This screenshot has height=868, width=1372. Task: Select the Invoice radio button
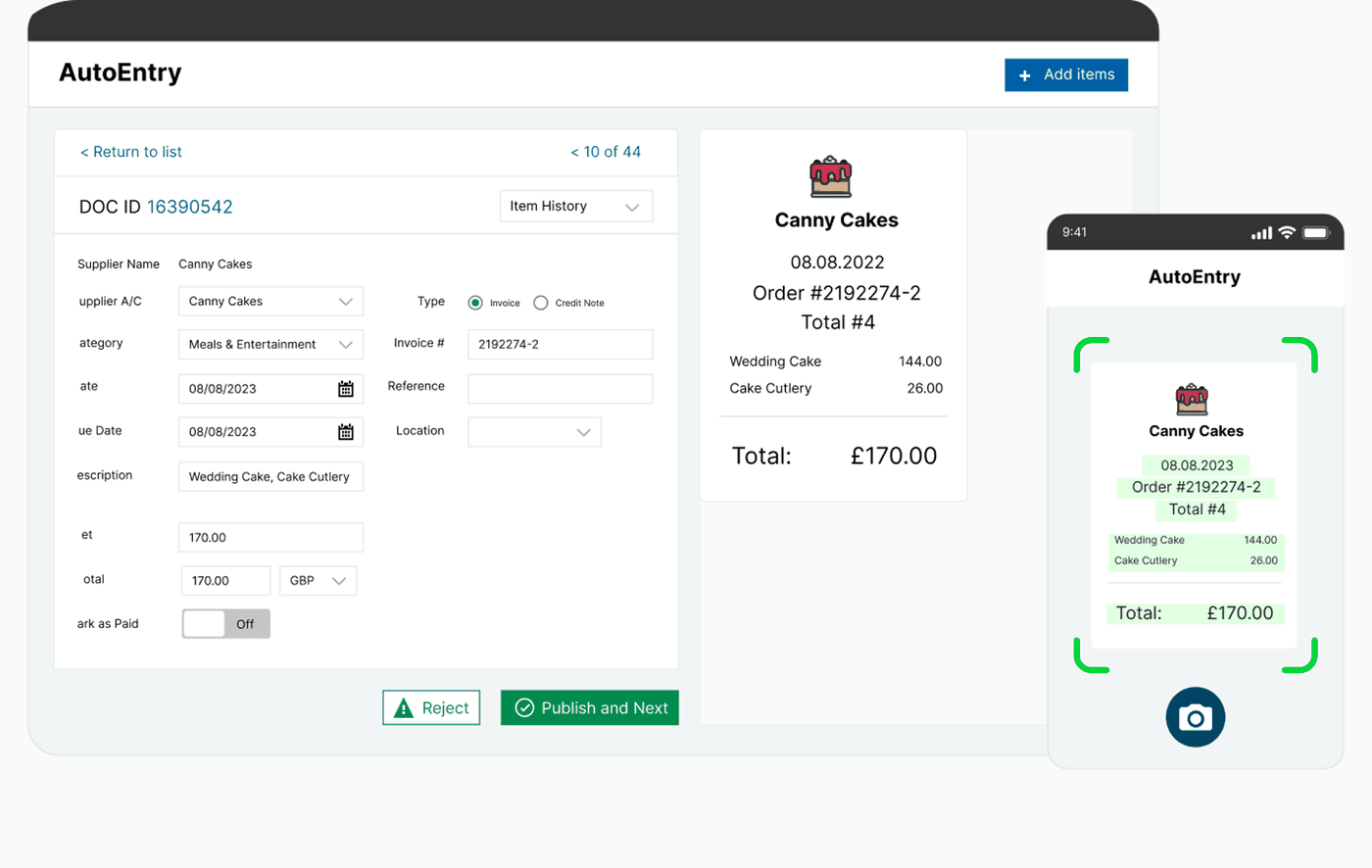[x=475, y=303]
